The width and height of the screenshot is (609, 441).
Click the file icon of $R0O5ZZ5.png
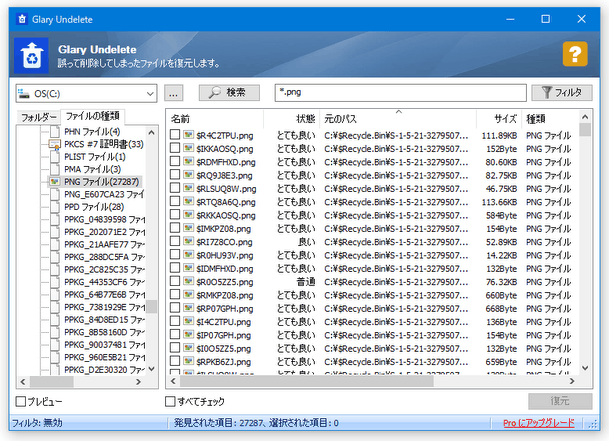188,281
